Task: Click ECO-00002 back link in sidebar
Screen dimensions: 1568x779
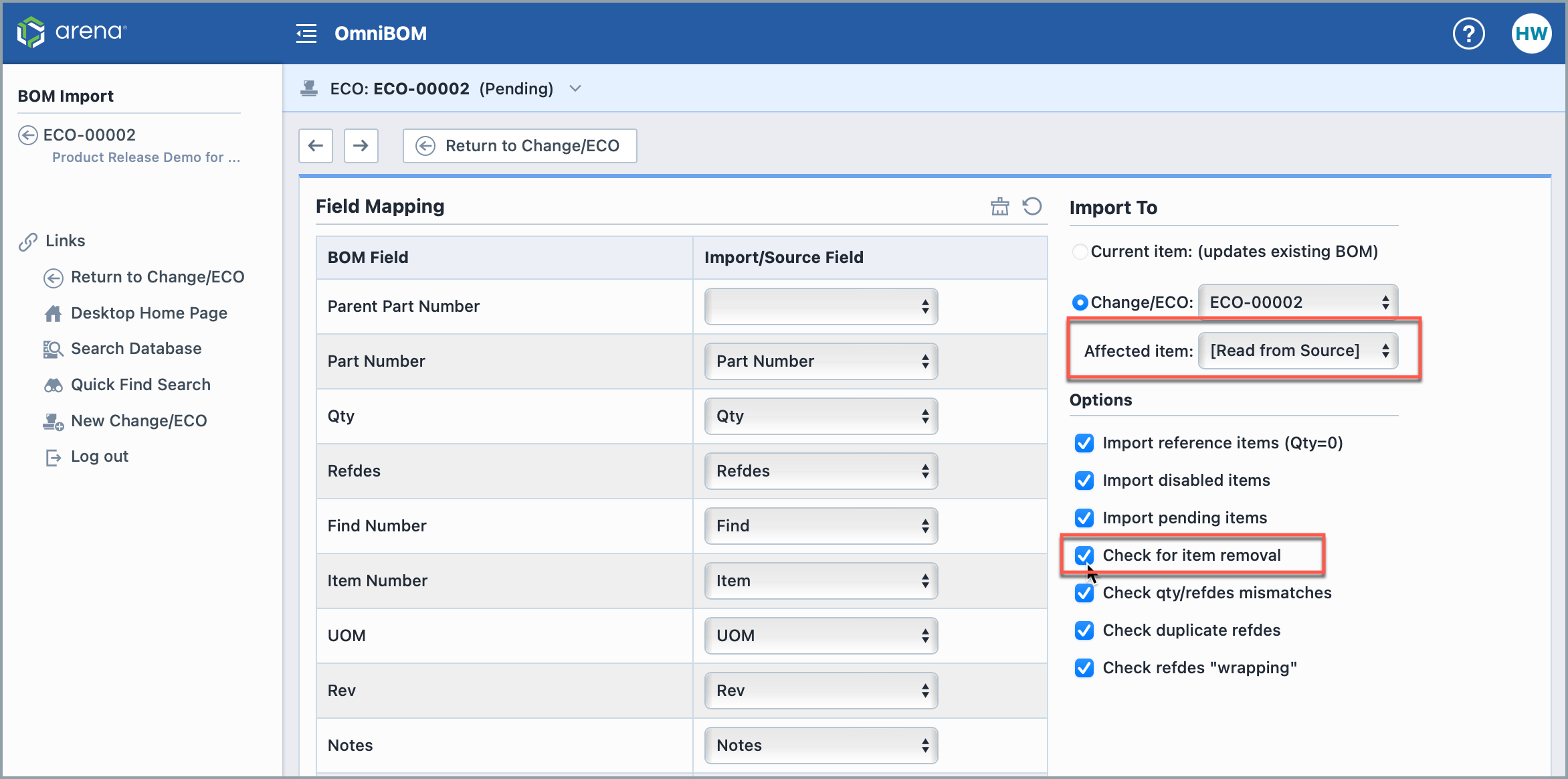Action: pyautogui.click(x=89, y=135)
